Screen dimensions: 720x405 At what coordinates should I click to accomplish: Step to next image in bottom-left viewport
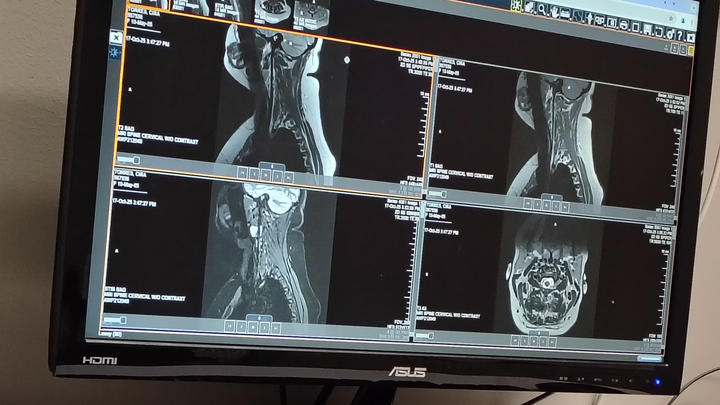(264, 328)
